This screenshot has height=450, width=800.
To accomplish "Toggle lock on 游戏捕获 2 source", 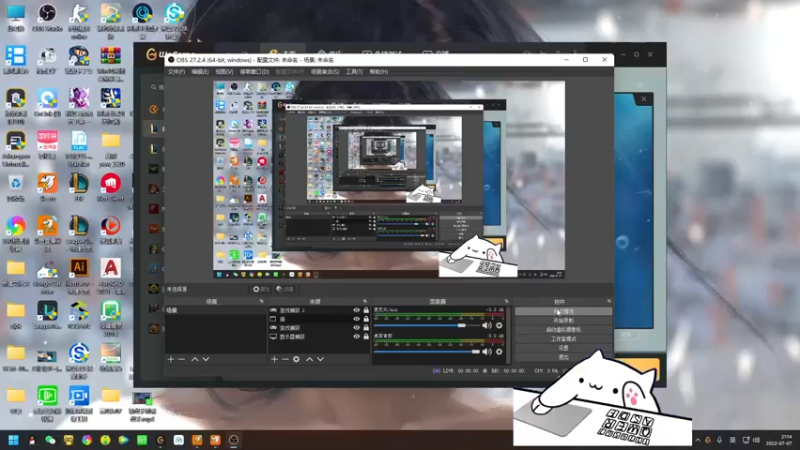I will 366,310.
